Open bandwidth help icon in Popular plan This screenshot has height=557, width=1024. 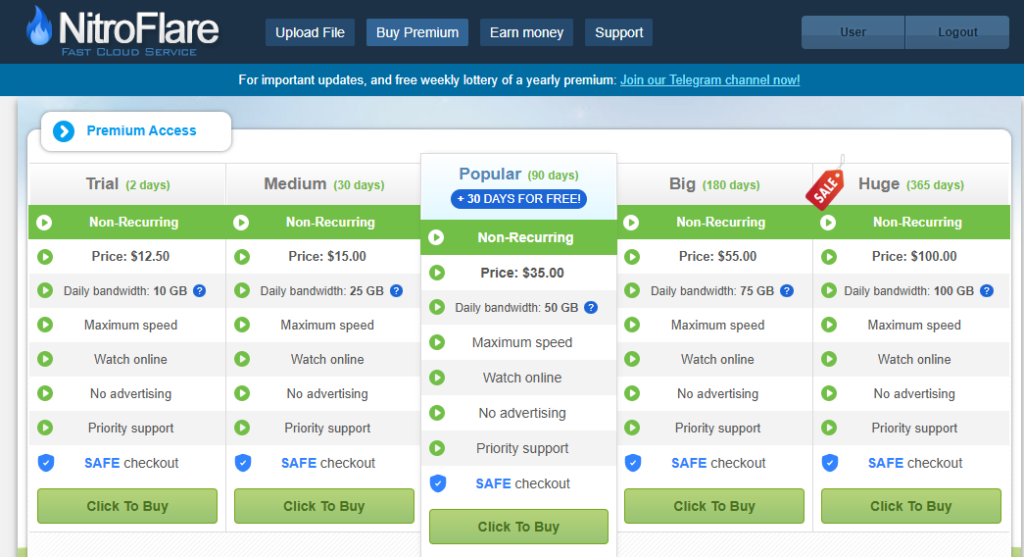[x=591, y=308]
